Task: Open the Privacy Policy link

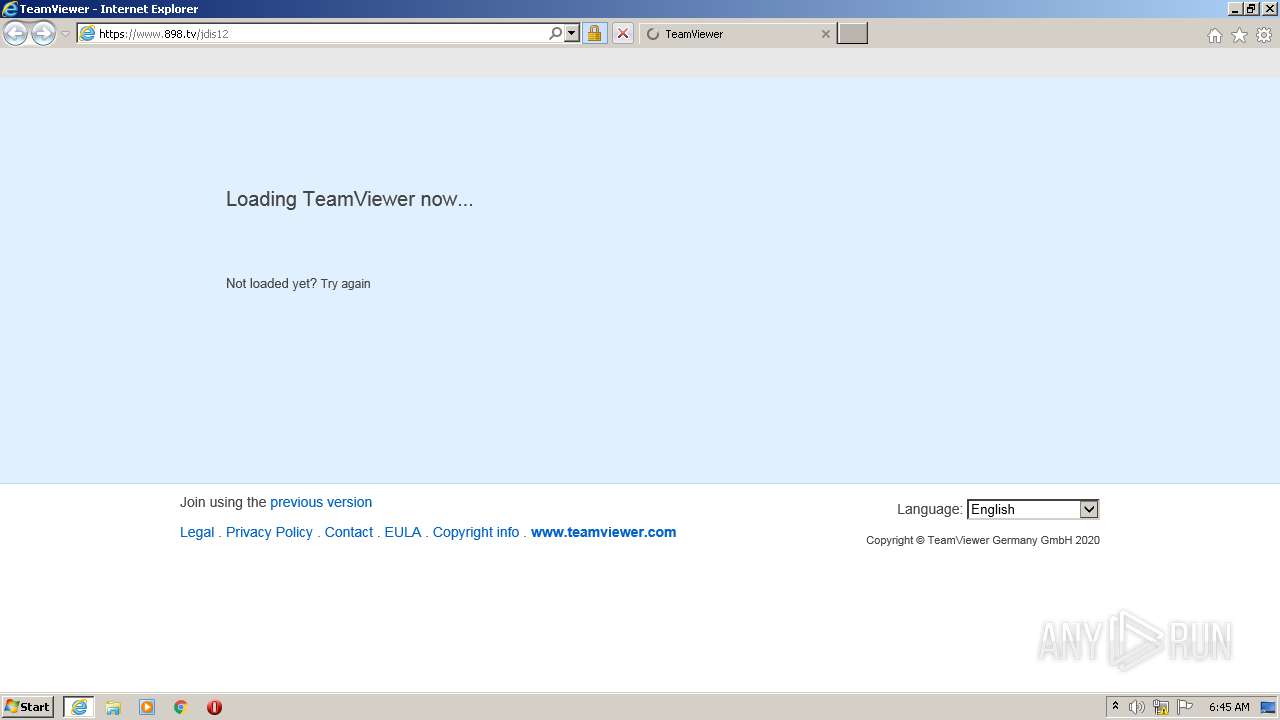Action: coord(269,532)
